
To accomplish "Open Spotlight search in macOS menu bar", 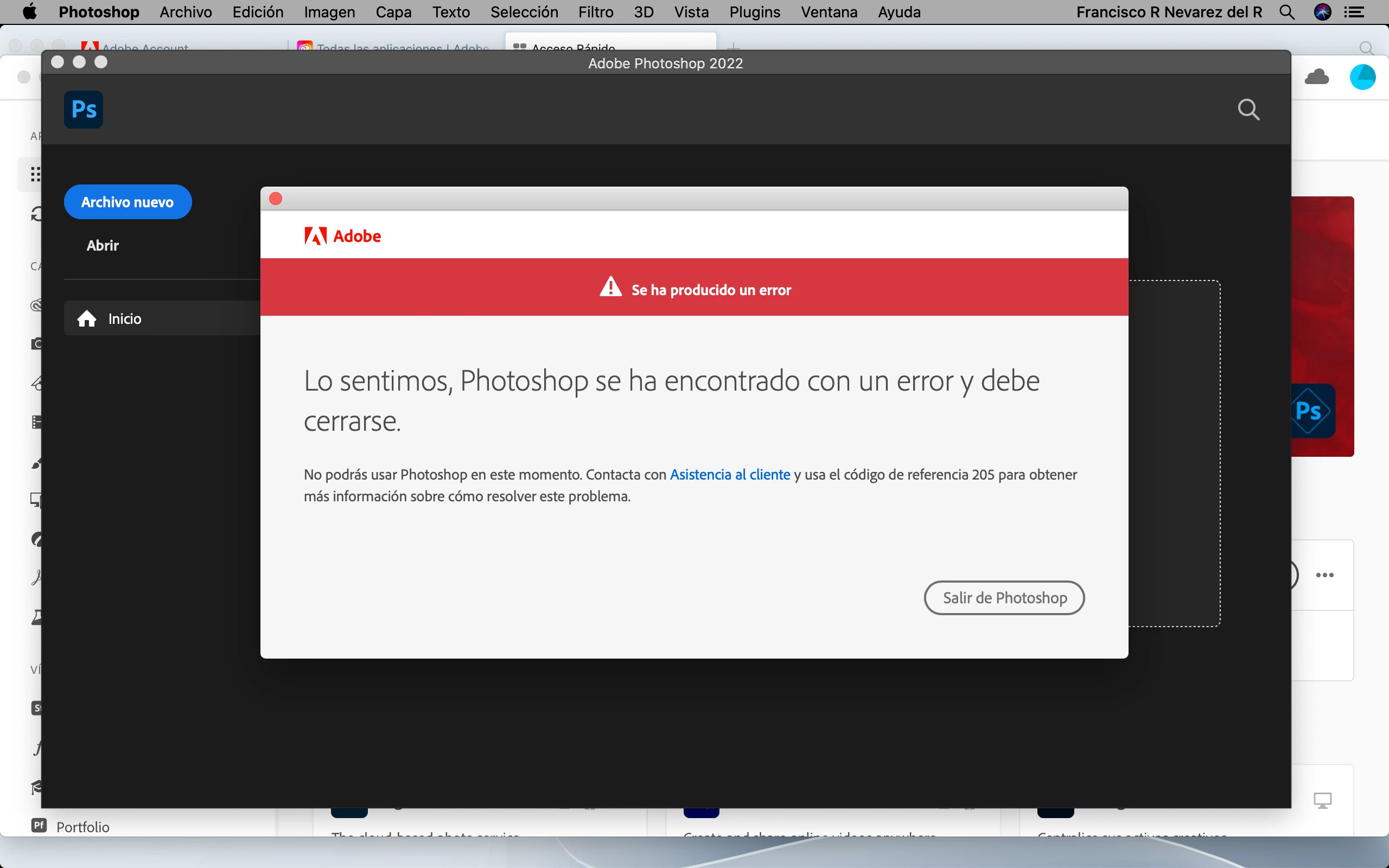I will point(1288,12).
